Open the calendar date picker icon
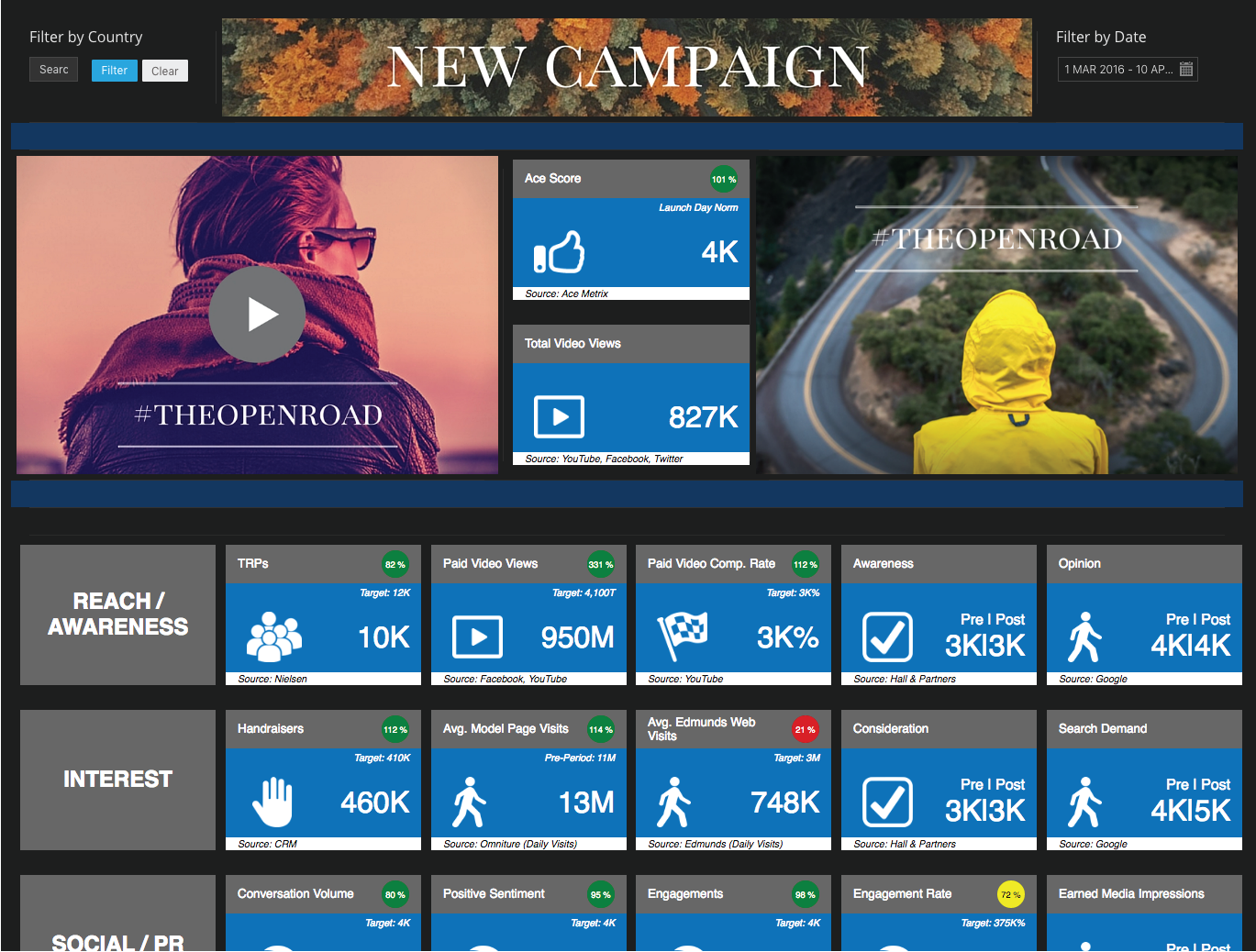This screenshot has height=952, width=1256. (1186, 70)
